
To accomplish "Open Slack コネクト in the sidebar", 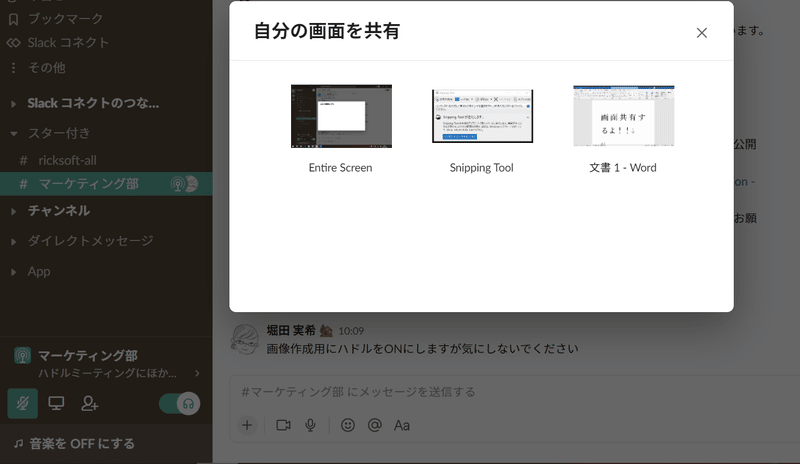I will click(68, 43).
